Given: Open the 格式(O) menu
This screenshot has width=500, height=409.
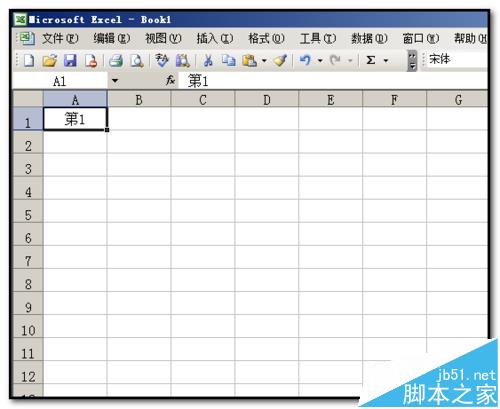Looking at the screenshot, I should coord(266,39).
